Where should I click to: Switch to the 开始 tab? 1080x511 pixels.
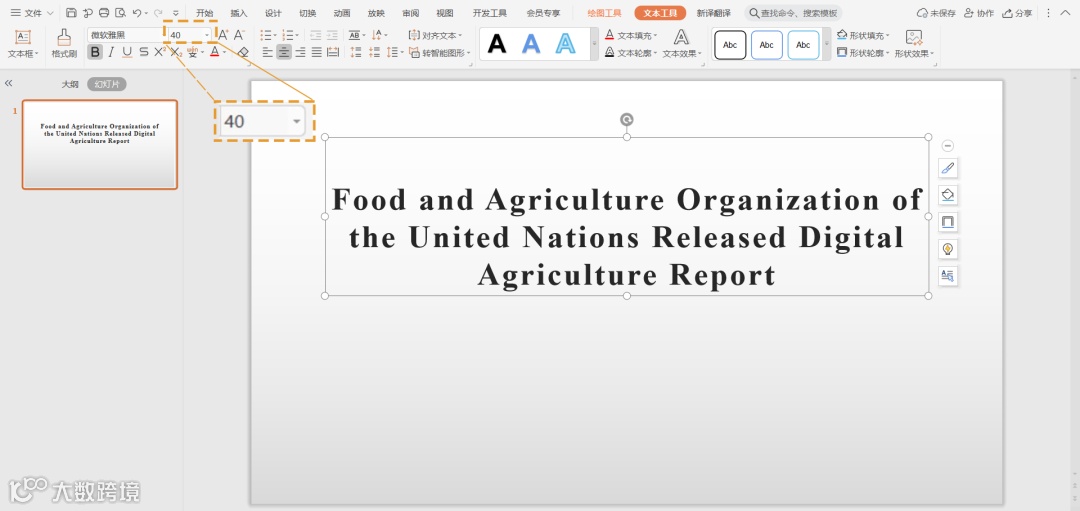(x=205, y=12)
